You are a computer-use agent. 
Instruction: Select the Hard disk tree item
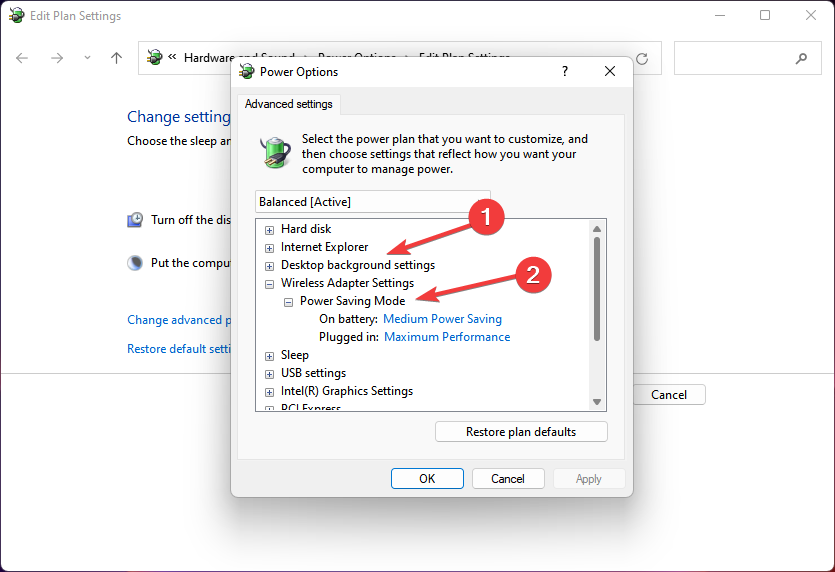(x=306, y=229)
